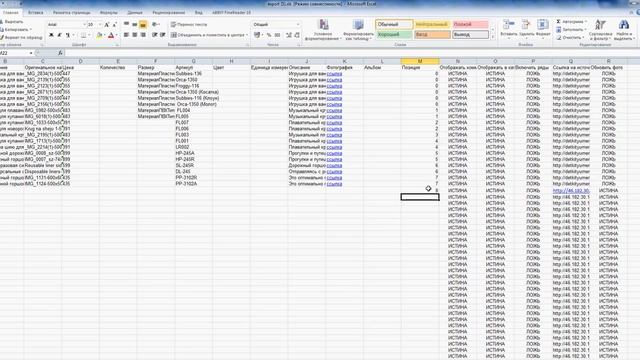Click the Comma Style (000) icon

pos(277,35)
